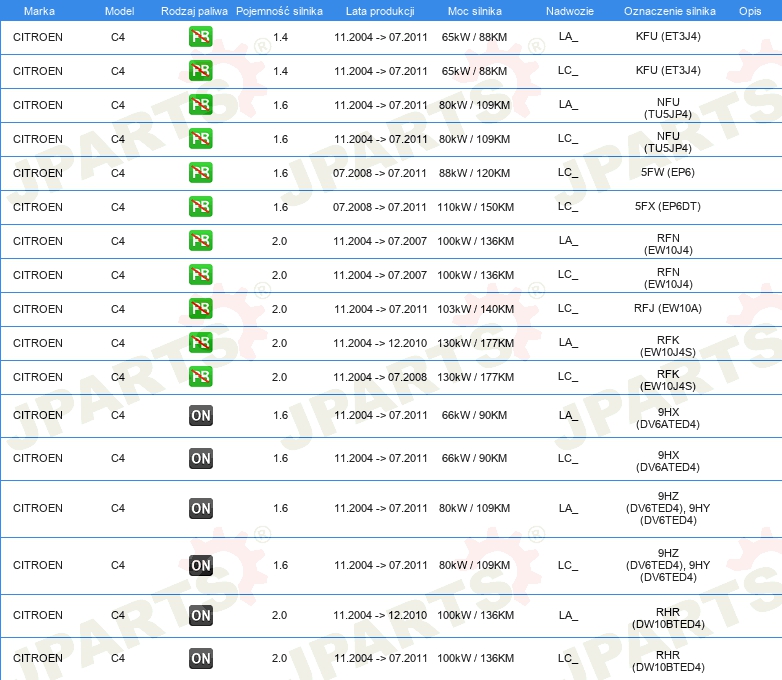Click the 5FX (EP6DT) engine code

[x=668, y=206]
